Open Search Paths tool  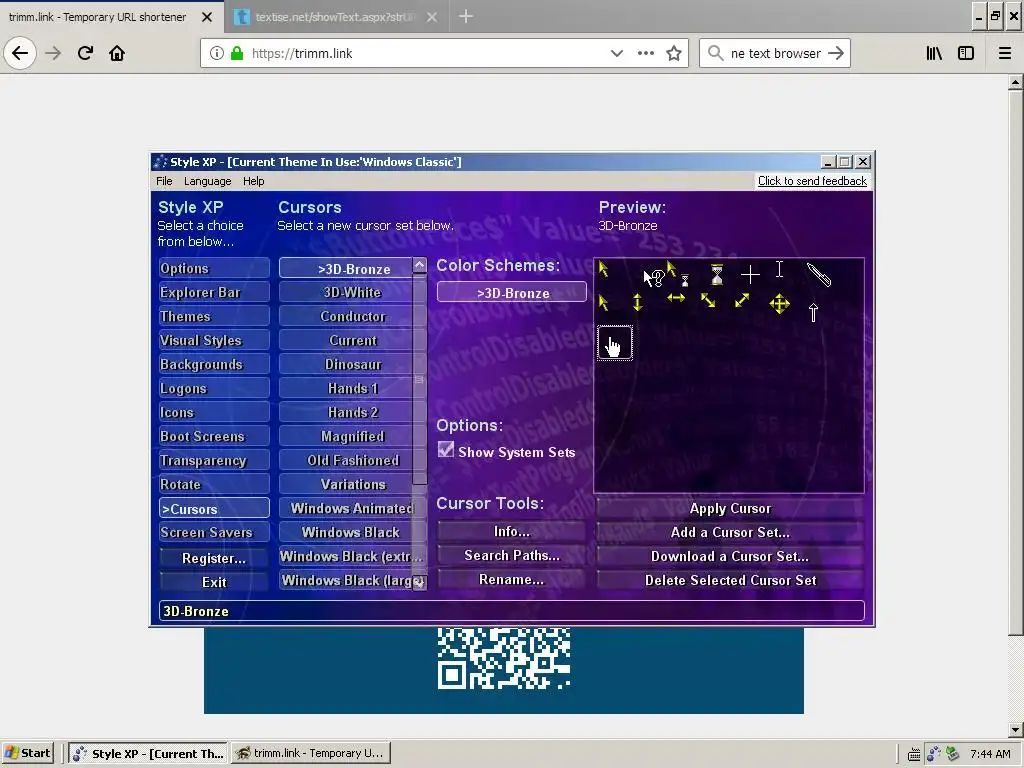pyautogui.click(x=511, y=556)
